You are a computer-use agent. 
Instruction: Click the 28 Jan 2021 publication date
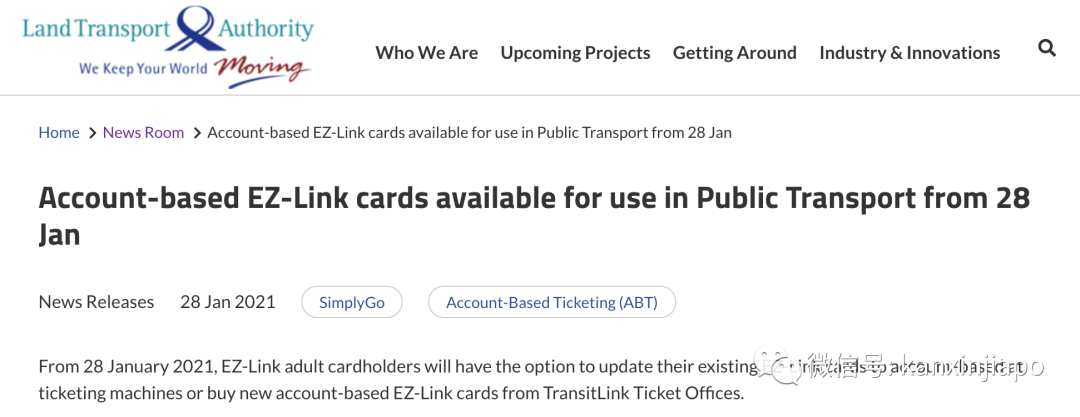point(227,302)
